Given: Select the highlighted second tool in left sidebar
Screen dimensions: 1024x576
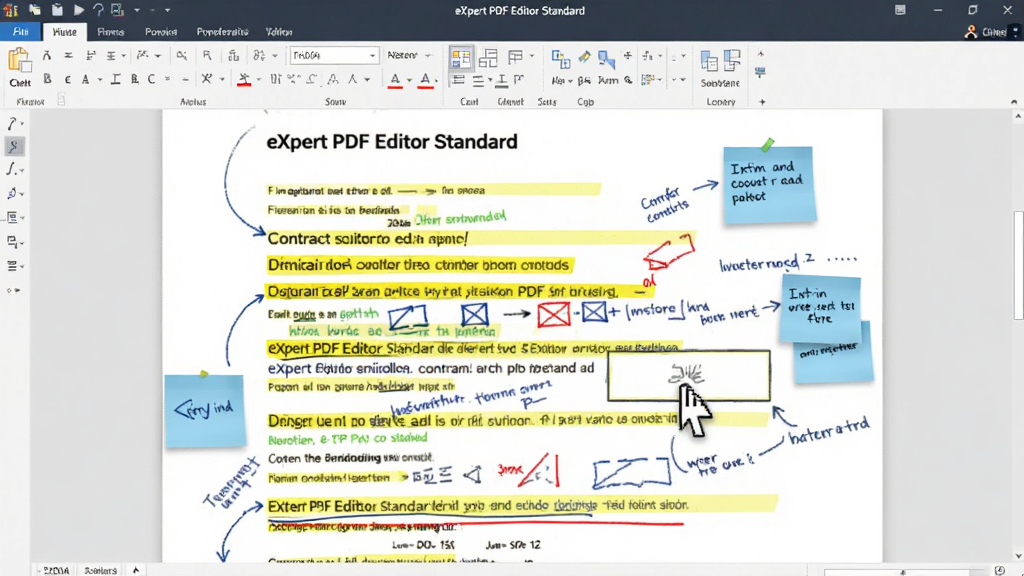Looking at the screenshot, I should point(14,146).
